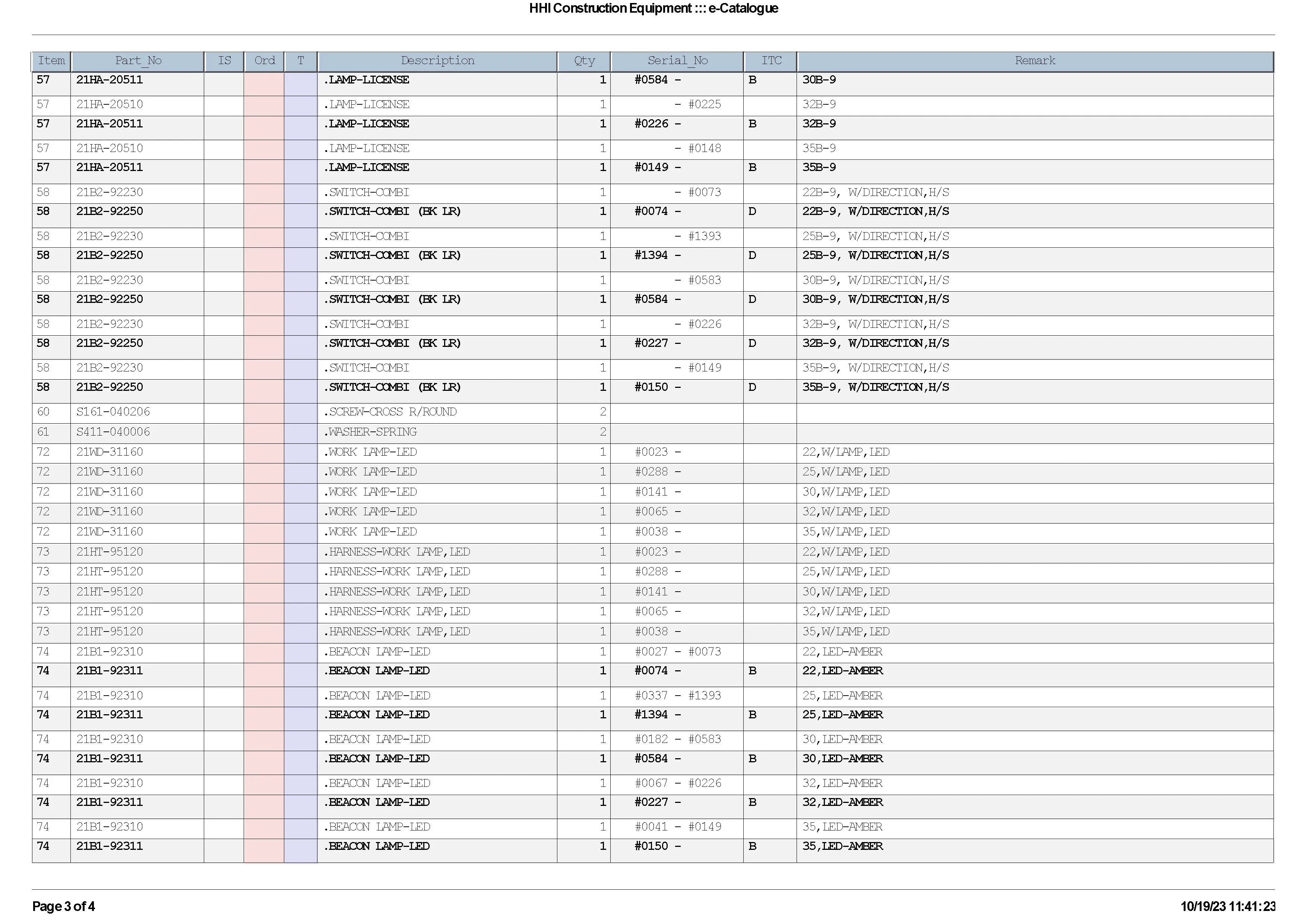1307x924 pixels.
Task: Click serial #0074 in switch-combi row
Action: [658, 212]
